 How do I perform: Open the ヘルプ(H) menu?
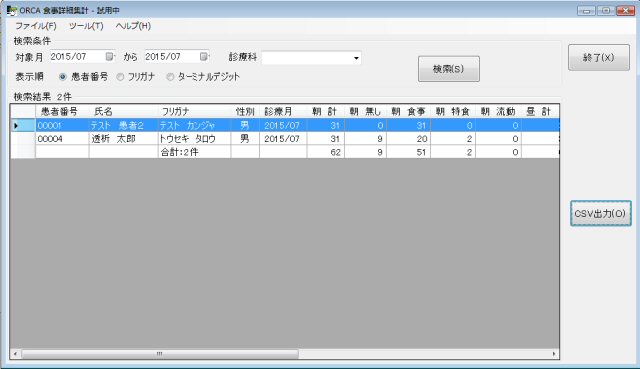[x=133, y=26]
